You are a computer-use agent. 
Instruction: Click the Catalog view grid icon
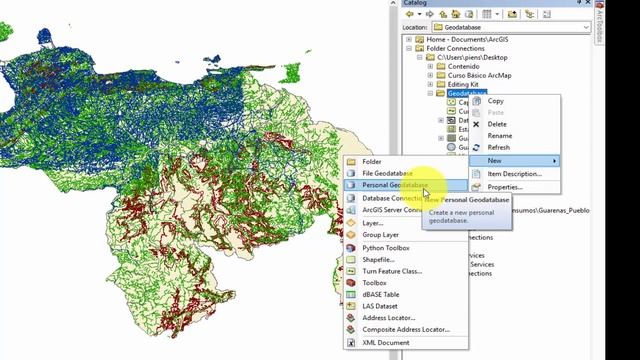pyautogui.click(x=487, y=14)
